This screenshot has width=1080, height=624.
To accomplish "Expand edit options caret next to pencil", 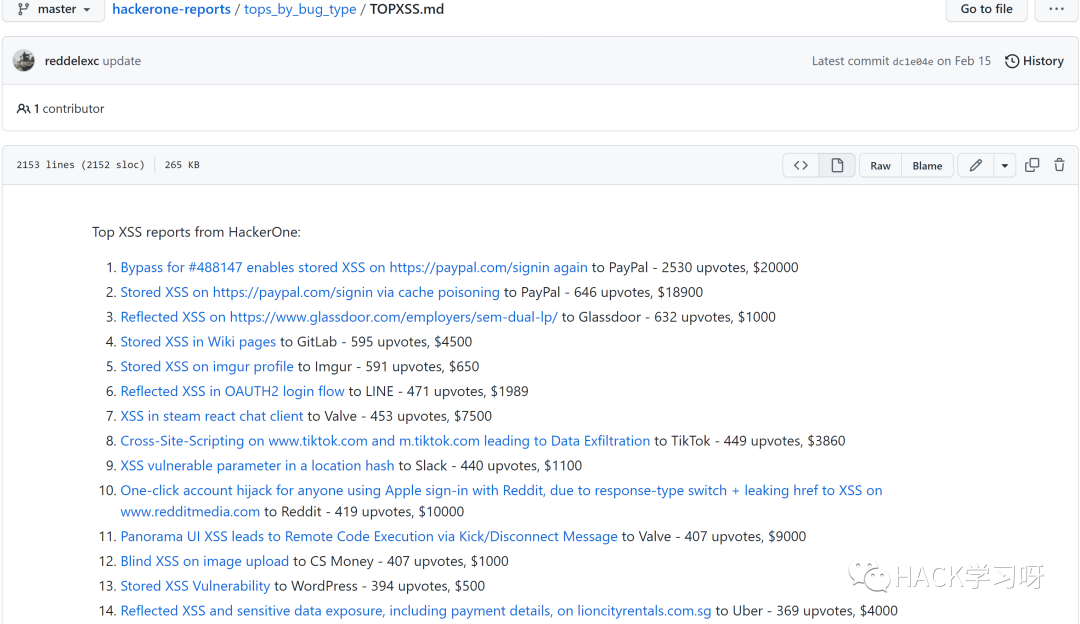I will click(x=1004, y=166).
